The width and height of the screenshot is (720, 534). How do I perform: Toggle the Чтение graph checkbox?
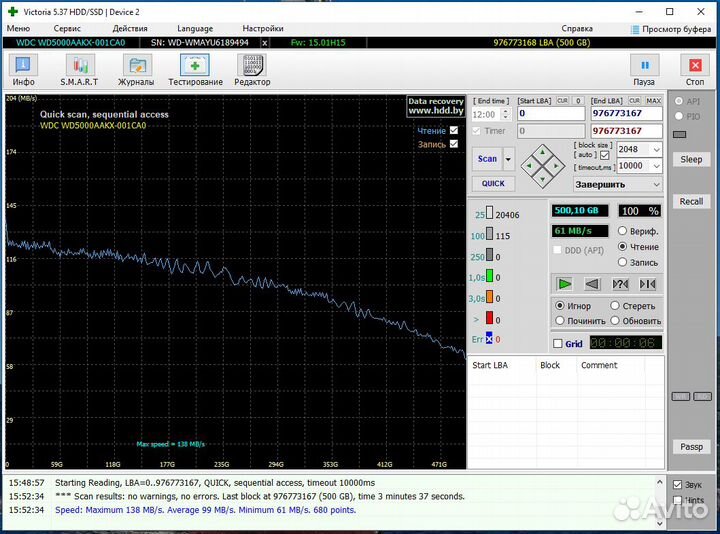click(x=454, y=130)
